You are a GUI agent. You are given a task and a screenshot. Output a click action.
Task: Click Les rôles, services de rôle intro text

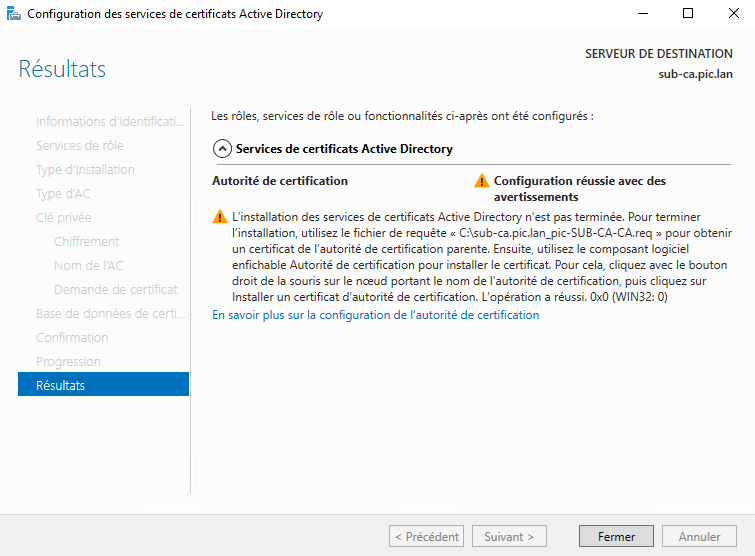click(x=403, y=116)
